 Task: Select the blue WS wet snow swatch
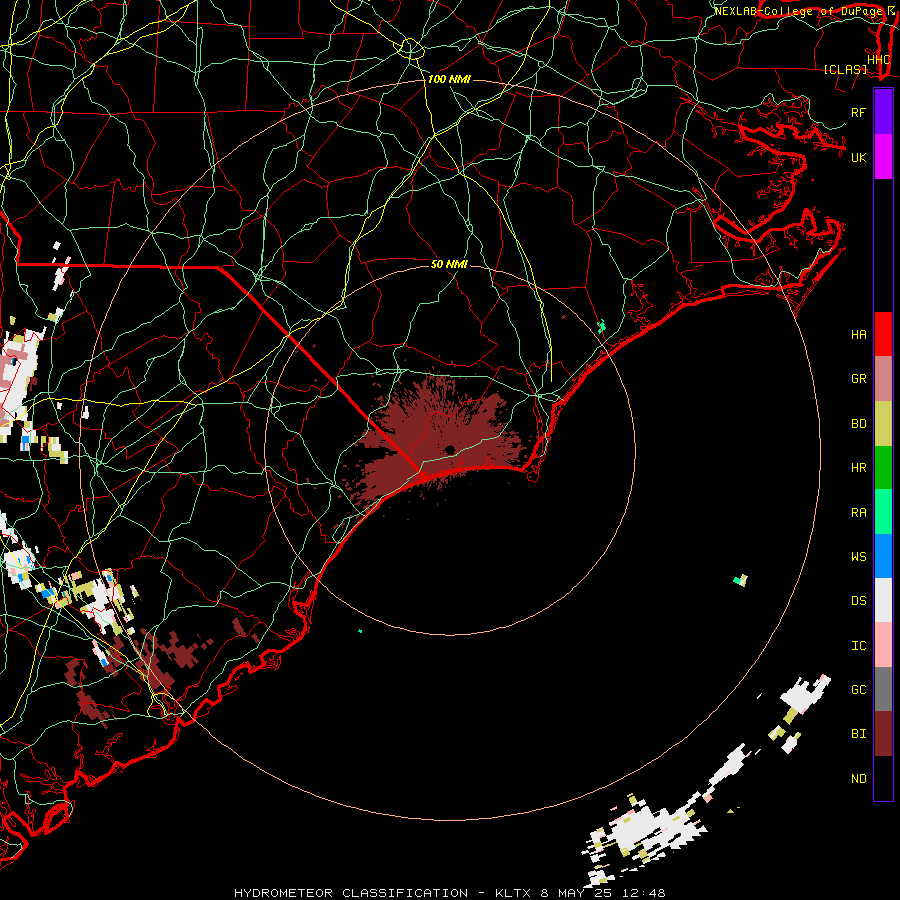coord(883,556)
